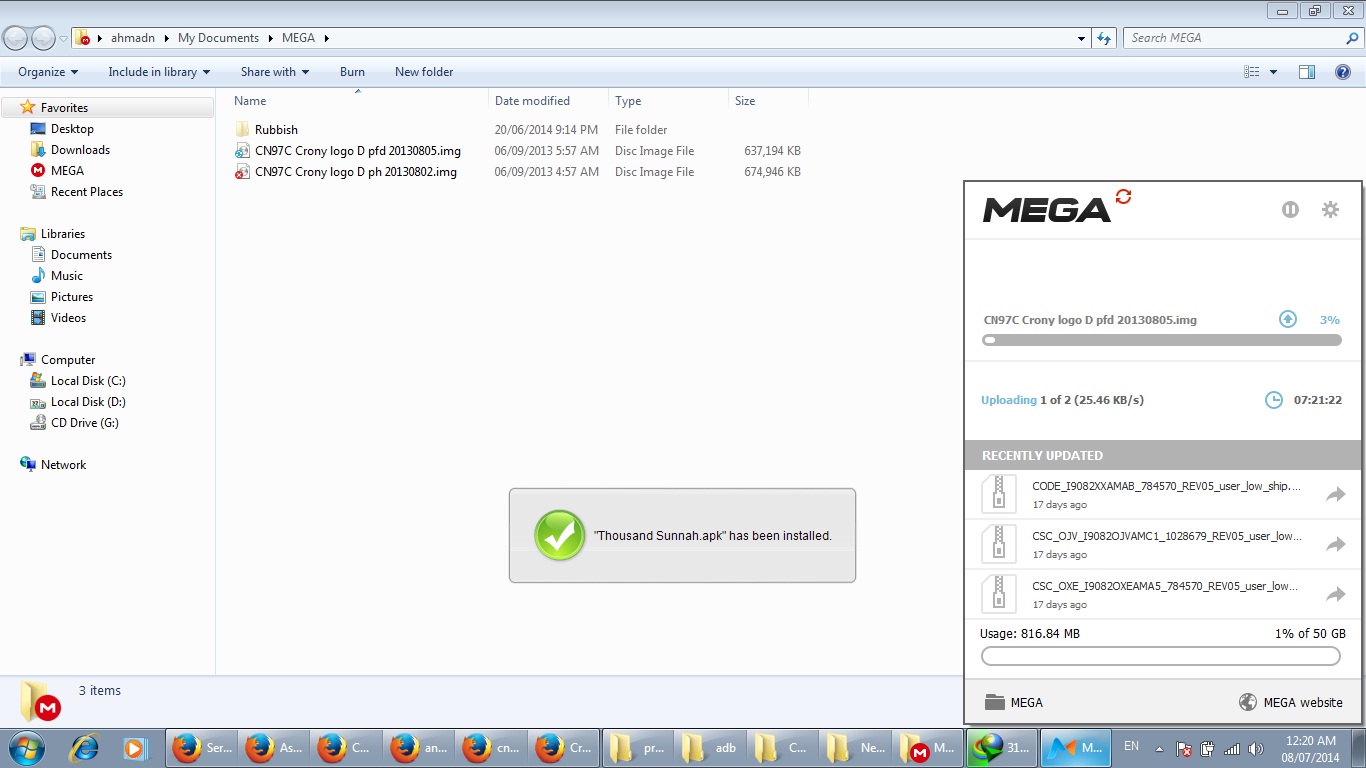Open Desktop in Favorites
1366x768 pixels.
72,129
